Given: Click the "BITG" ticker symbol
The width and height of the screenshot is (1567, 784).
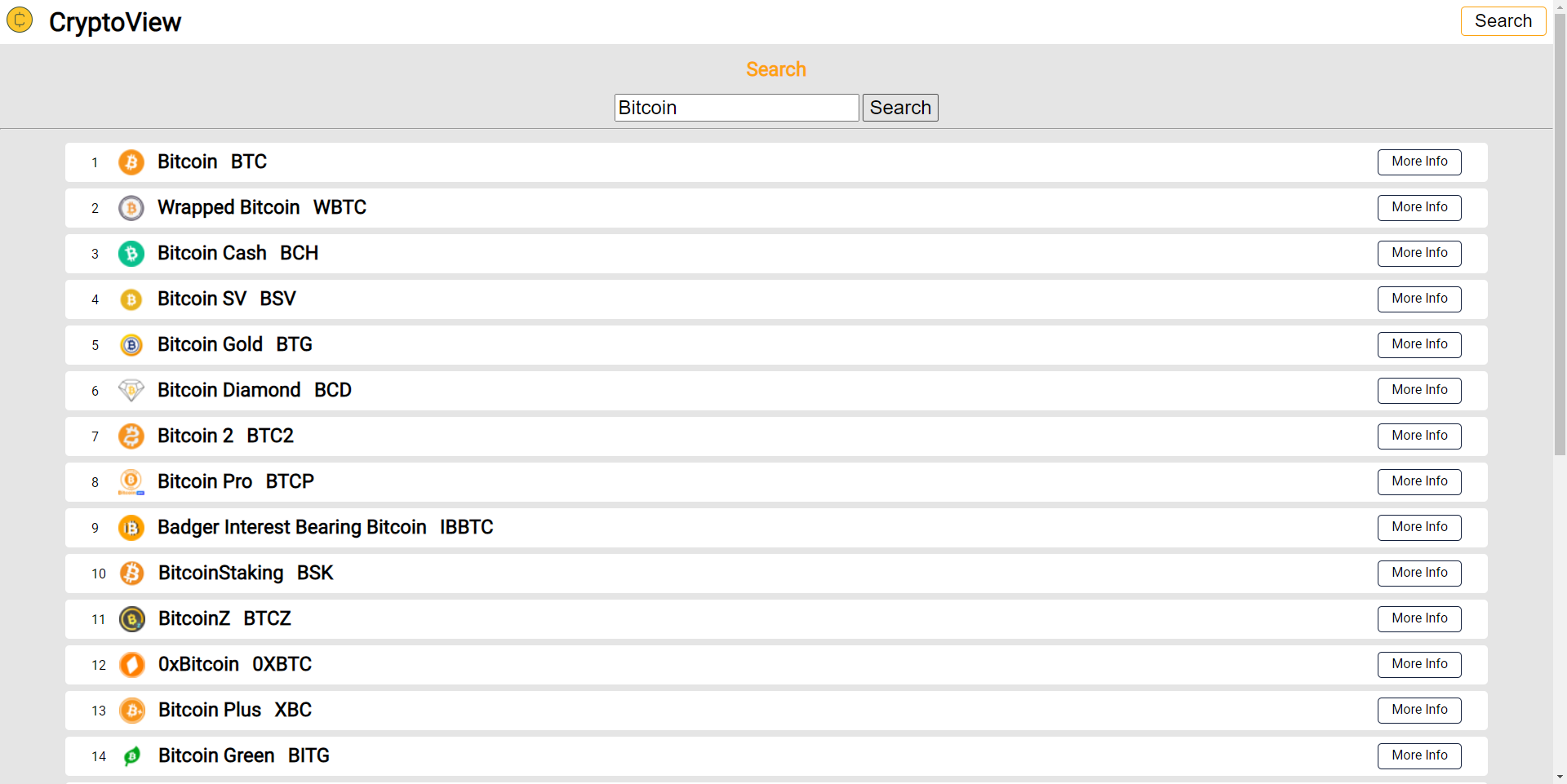Looking at the screenshot, I should tap(309, 755).
